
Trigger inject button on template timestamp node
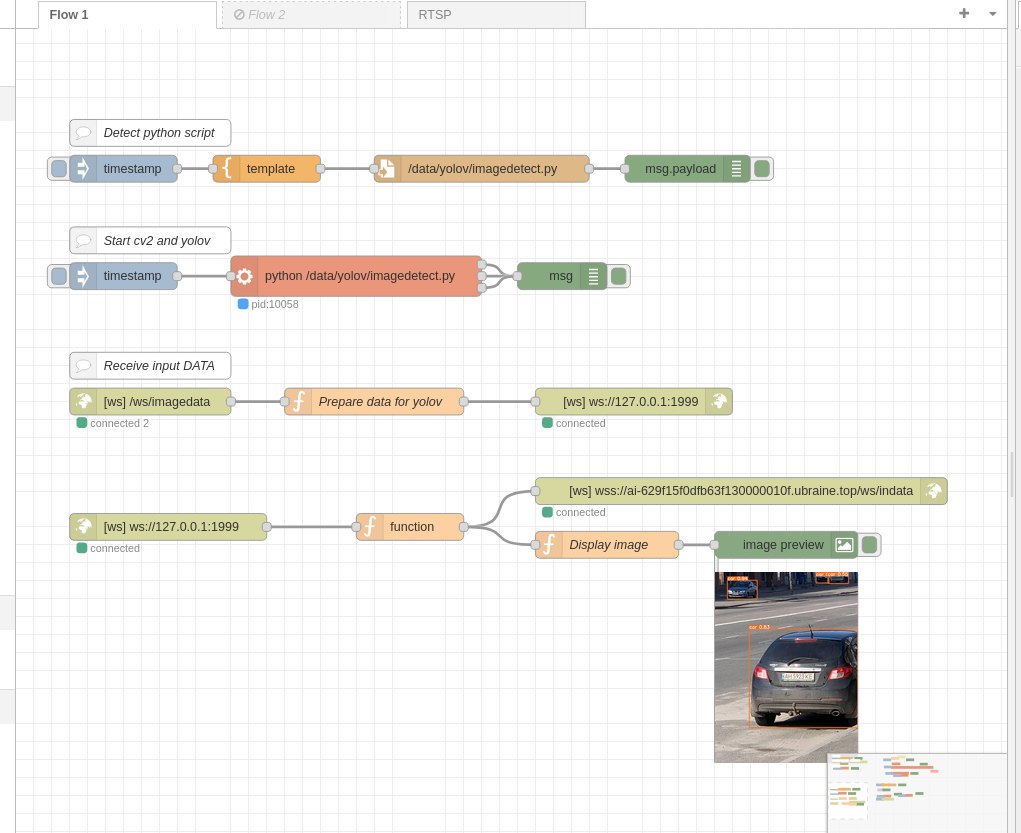pos(59,169)
